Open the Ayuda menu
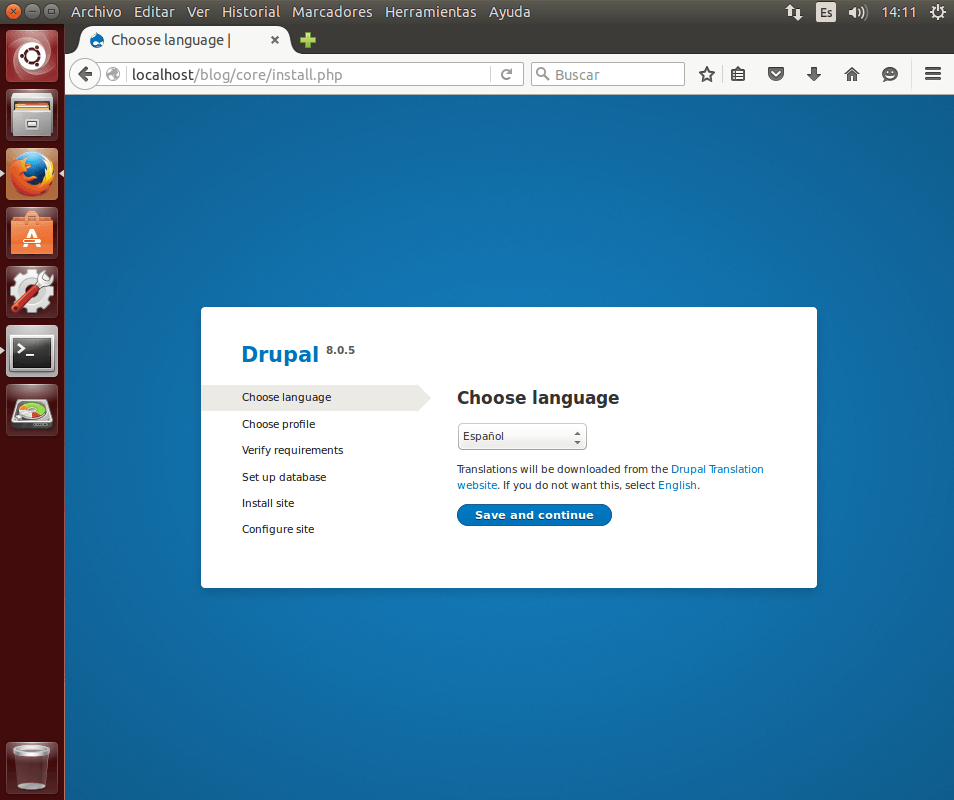 point(510,12)
